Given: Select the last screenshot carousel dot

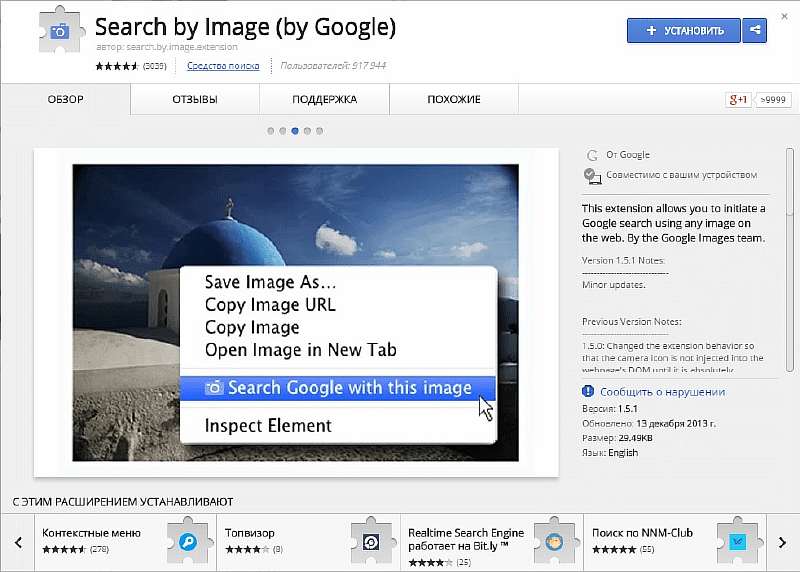Looking at the screenshot, I should coord(319,131).
